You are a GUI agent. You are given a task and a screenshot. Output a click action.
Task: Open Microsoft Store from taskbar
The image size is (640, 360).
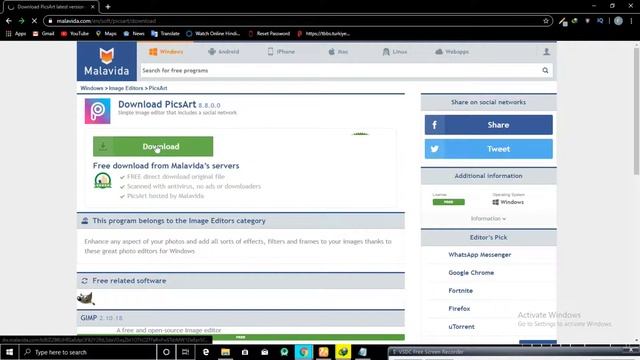(x=245, y=352)
